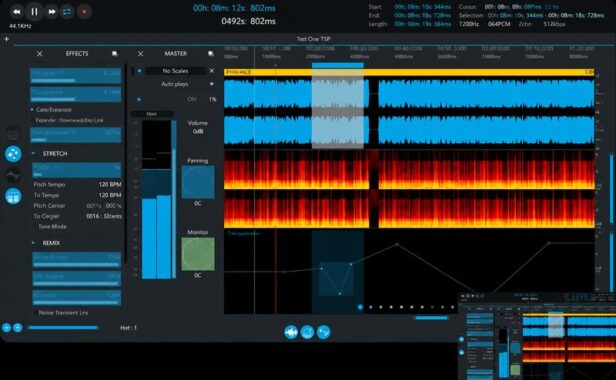Click the Pitch Tempo 120 BPM value

[x=110, y=184]
